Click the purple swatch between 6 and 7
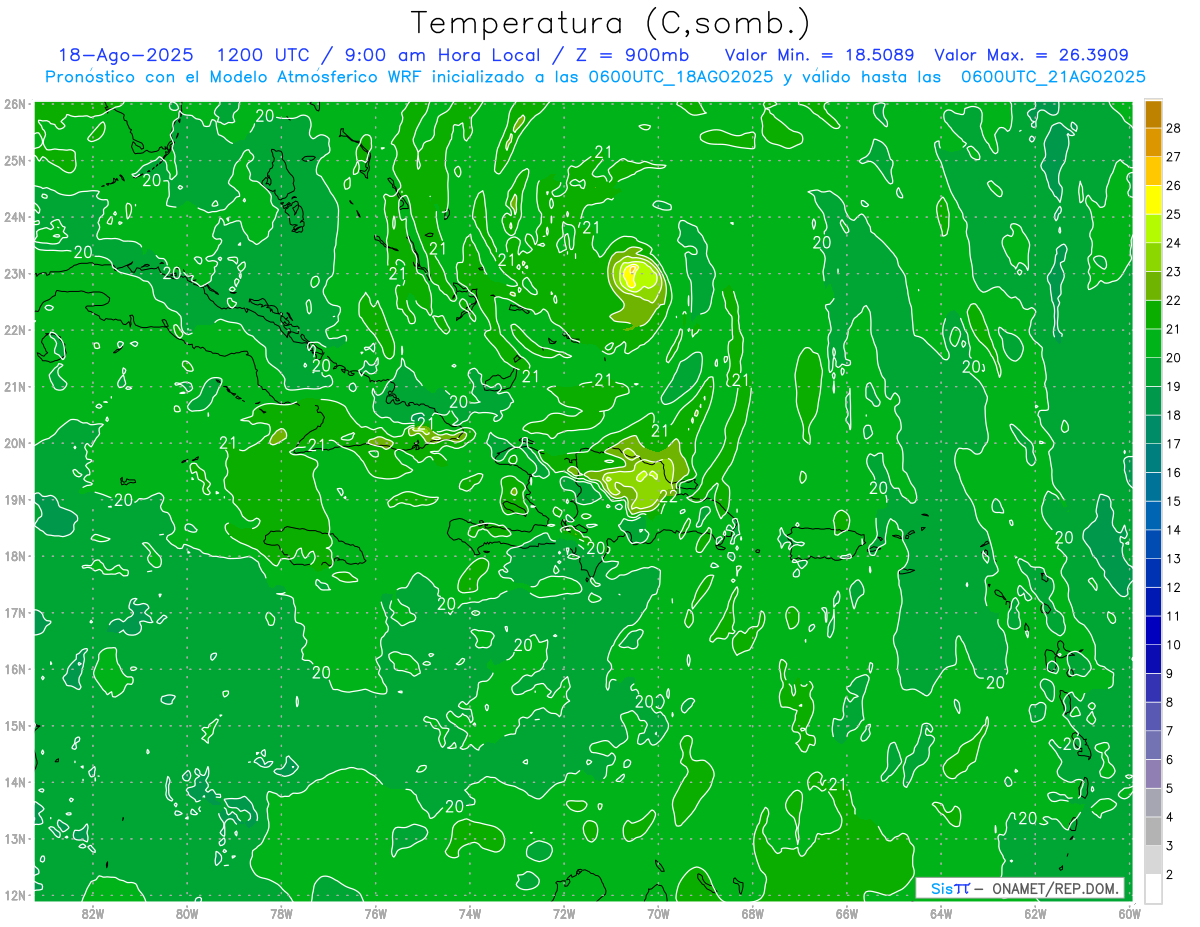Screen dimensions: 1200x927 1153,745
